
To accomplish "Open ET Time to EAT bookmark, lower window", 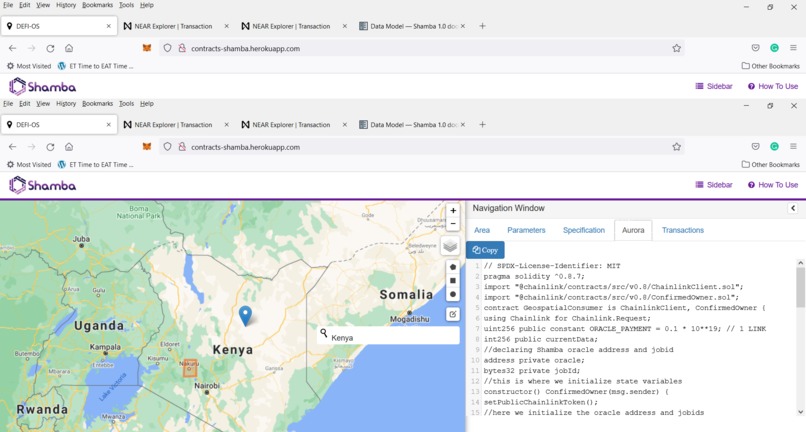I will (96, 165).
